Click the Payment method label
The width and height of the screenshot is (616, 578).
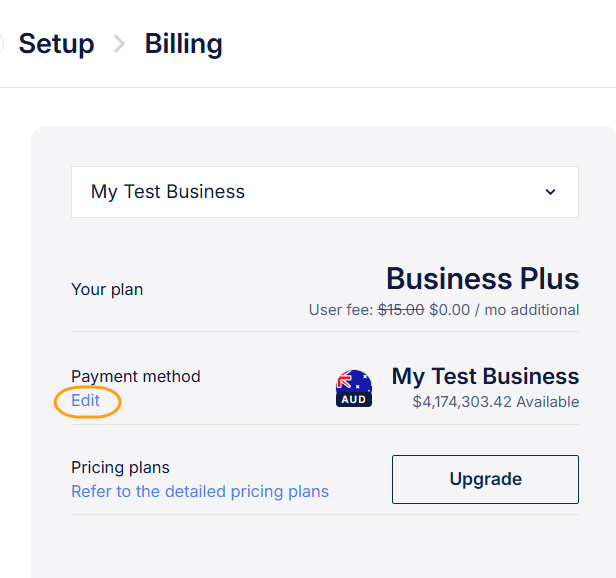pyautogui.click(x=136, y=376)
